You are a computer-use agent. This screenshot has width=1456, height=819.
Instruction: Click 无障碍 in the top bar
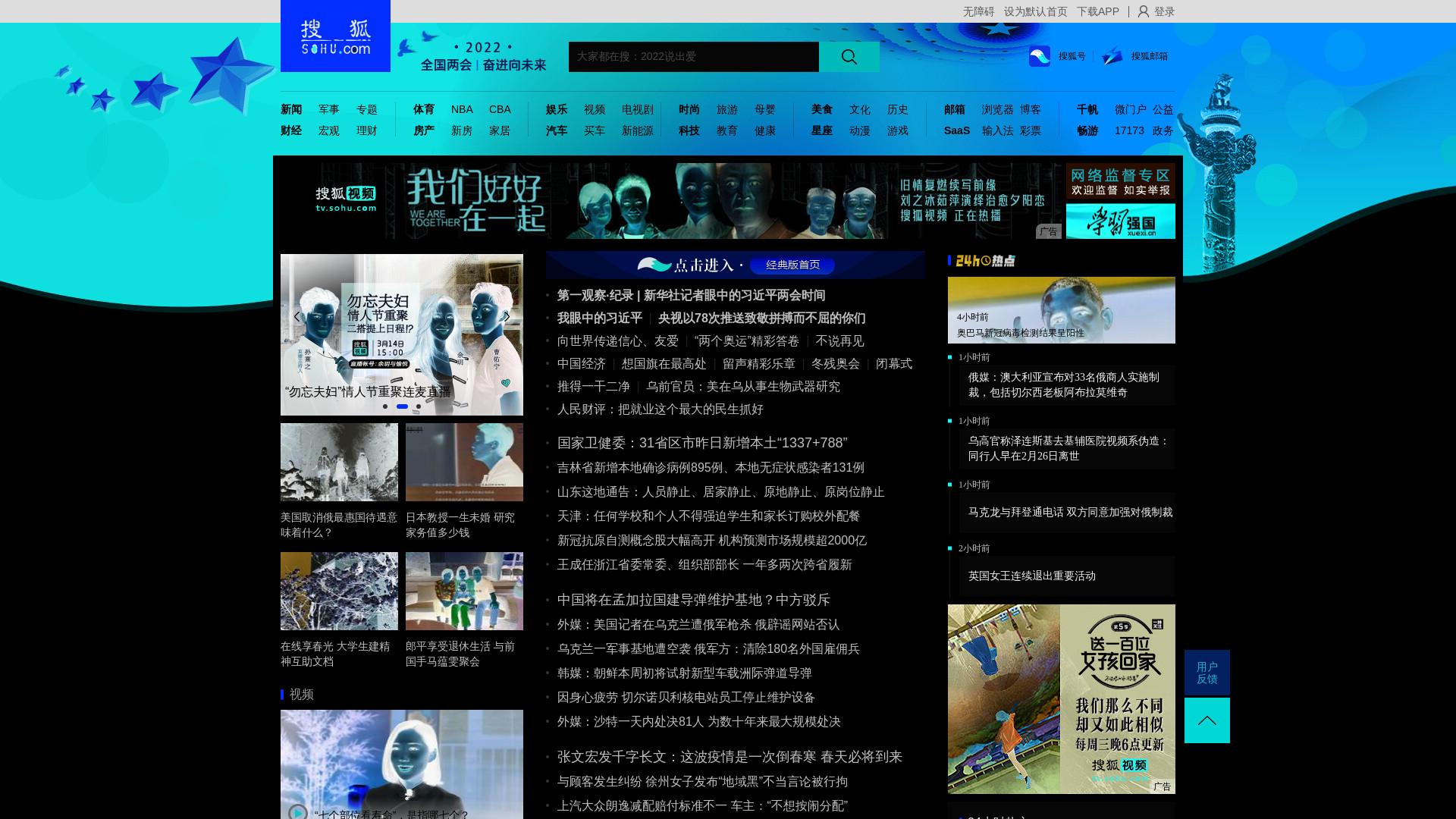tap(978, 11)
